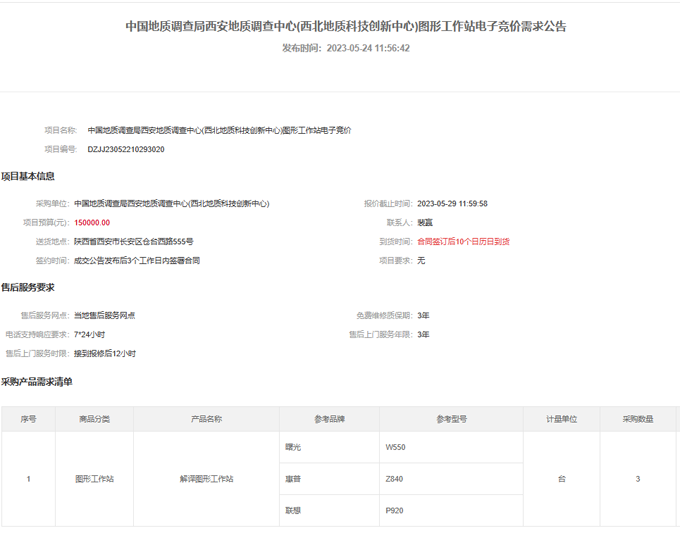Click the announcement title heading
The height and width of the screenshot is (533, 680).
pyautogui.click(x=346, y=26)
